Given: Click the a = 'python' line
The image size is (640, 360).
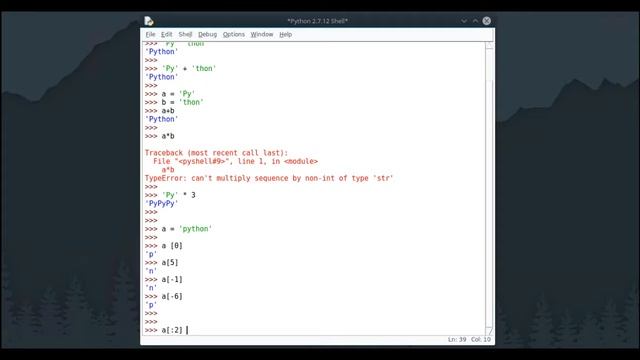Looking at the screenshot, I should pyautogui.click(x=178, y=229).
